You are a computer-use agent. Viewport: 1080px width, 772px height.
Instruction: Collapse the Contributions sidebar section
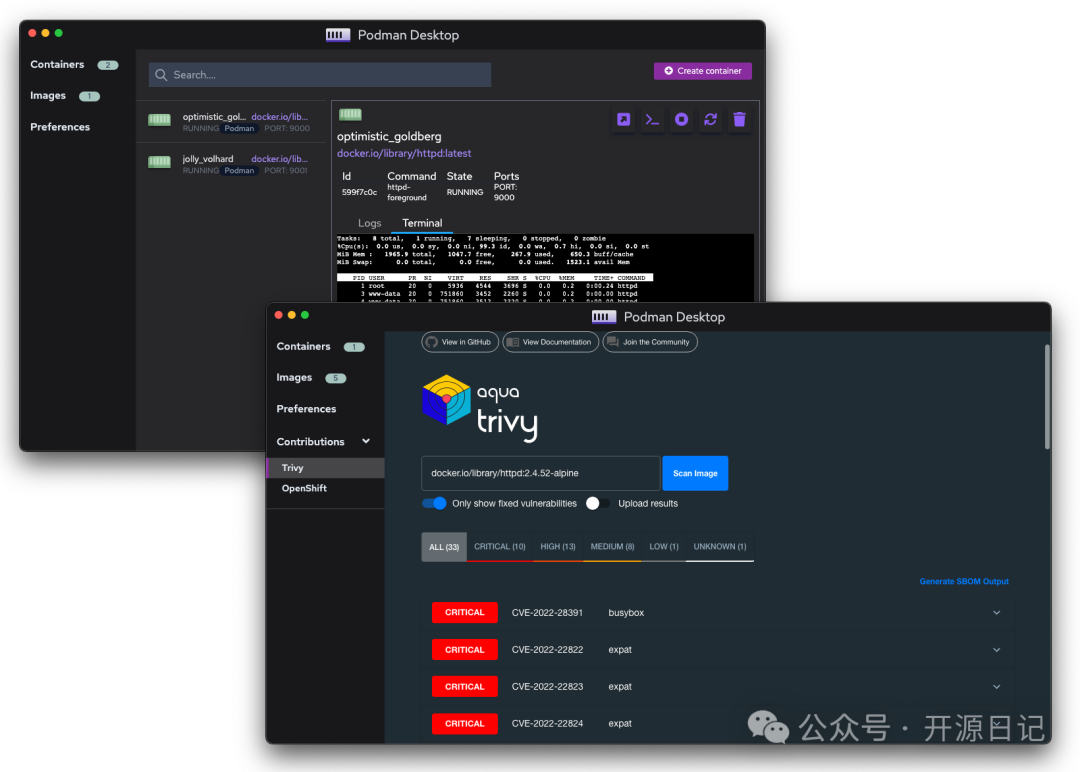366,441
